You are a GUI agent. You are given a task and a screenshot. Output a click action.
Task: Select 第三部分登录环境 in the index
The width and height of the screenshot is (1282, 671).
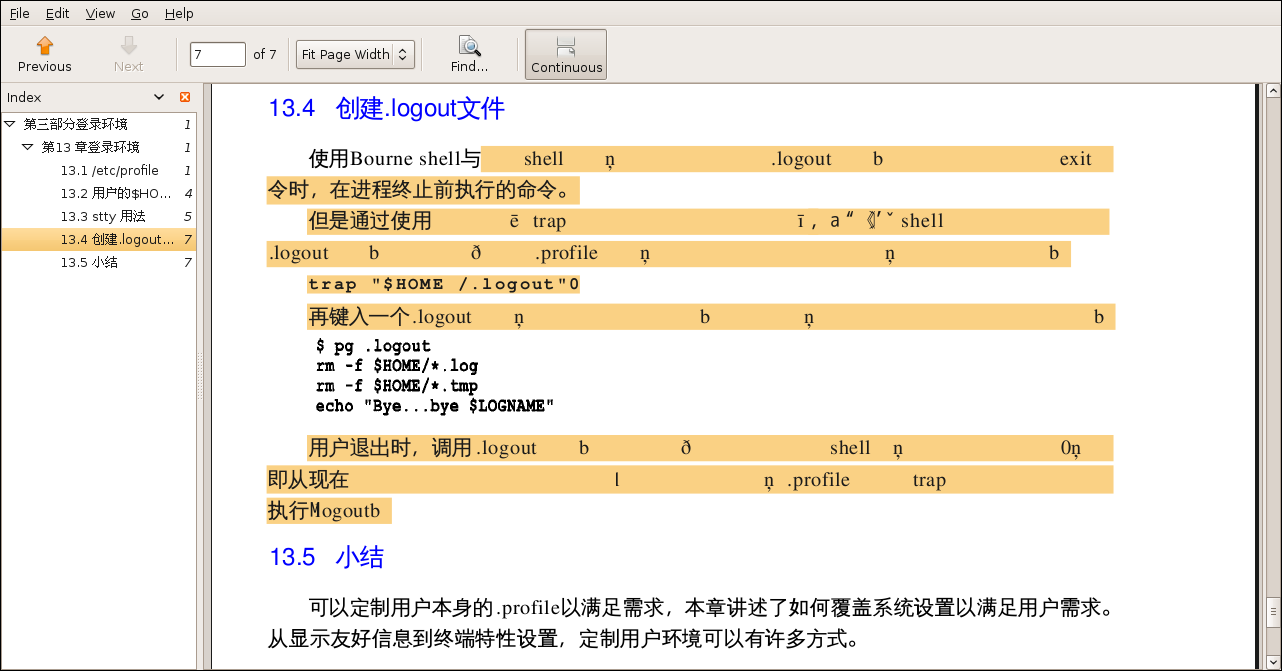click(x=76, y=124)
